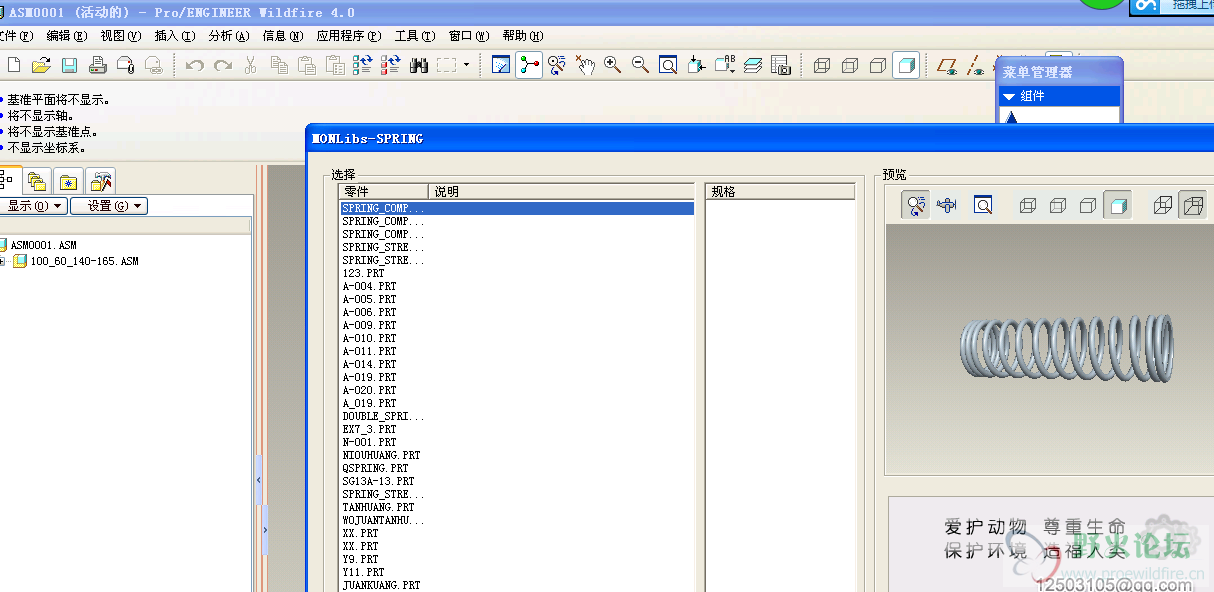Select JUANKUANG.PRT in the parts list

(381, 585)
